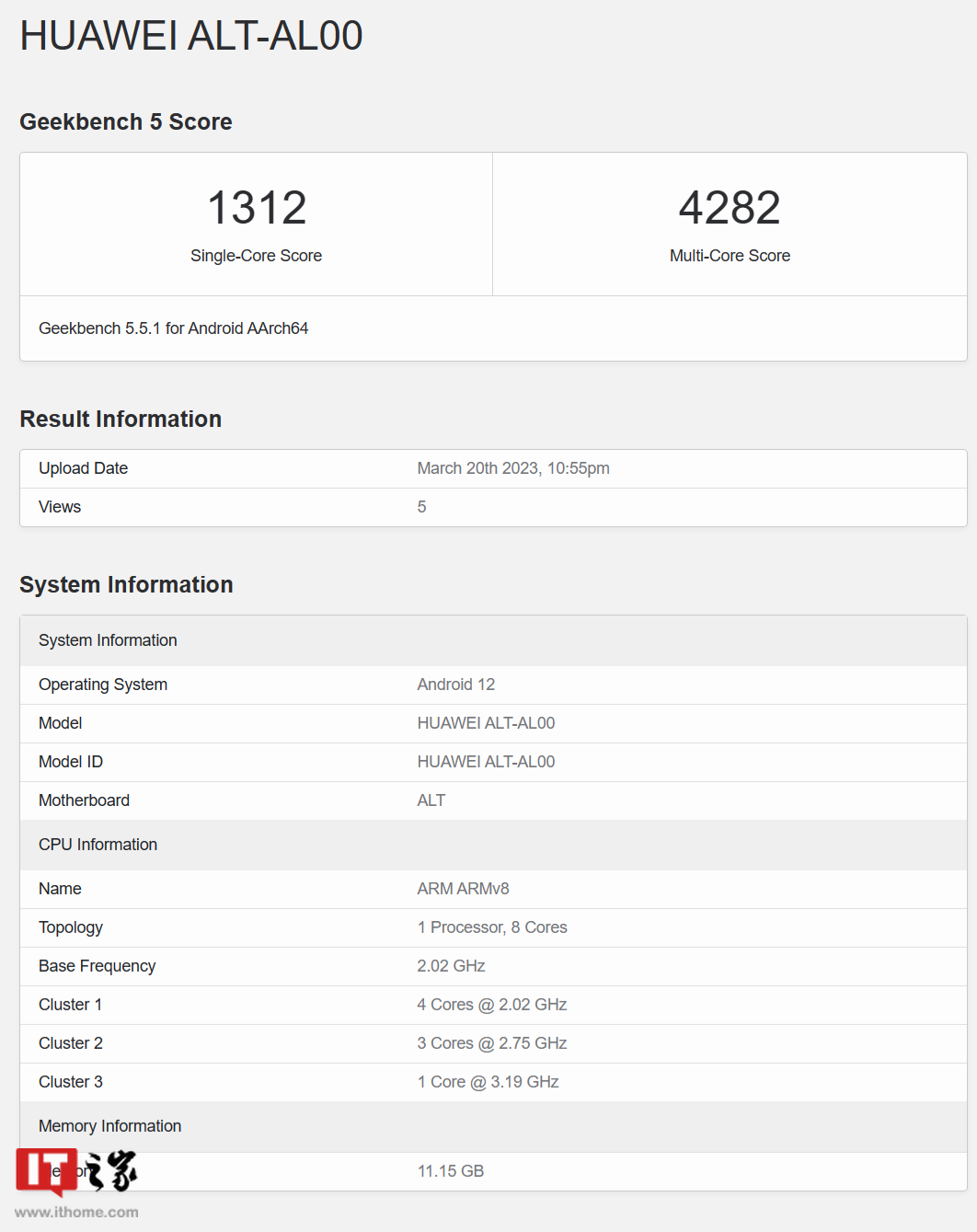Click the Cluster 3 value 1 Core @ 3.19 GHz
This screenshot has width=977, height=1232.
(488, 1082)
